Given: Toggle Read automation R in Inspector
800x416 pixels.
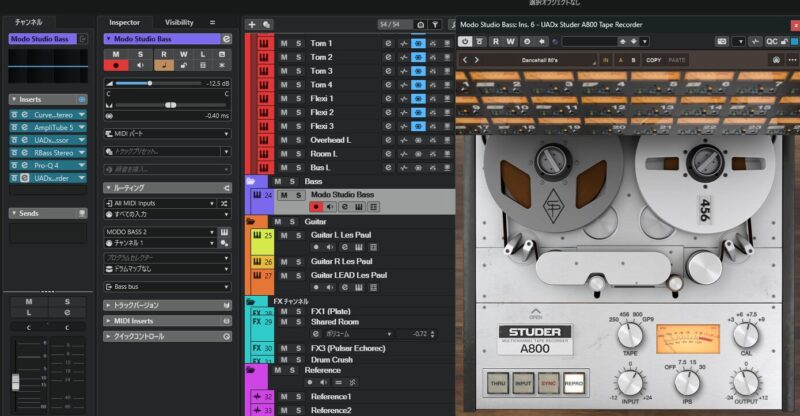Looking at the screenshot, I should point(164,54).
